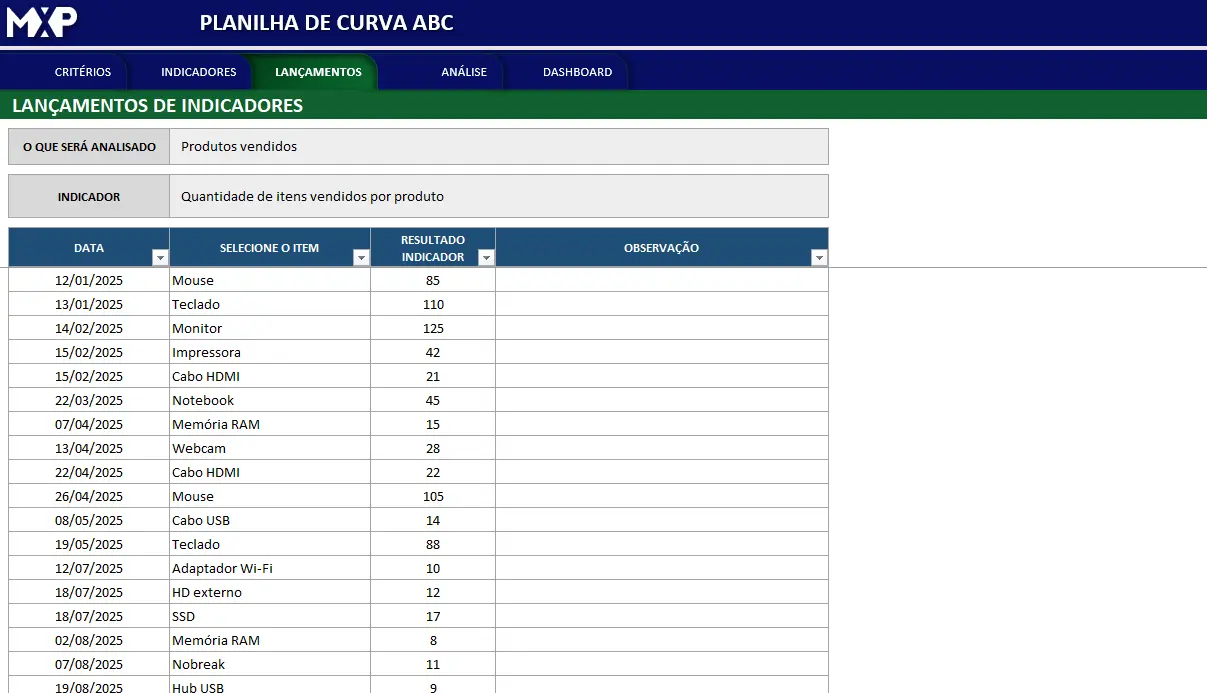Switch to the INDICADORES tab
1207x693 pixels.
point(198,72)
